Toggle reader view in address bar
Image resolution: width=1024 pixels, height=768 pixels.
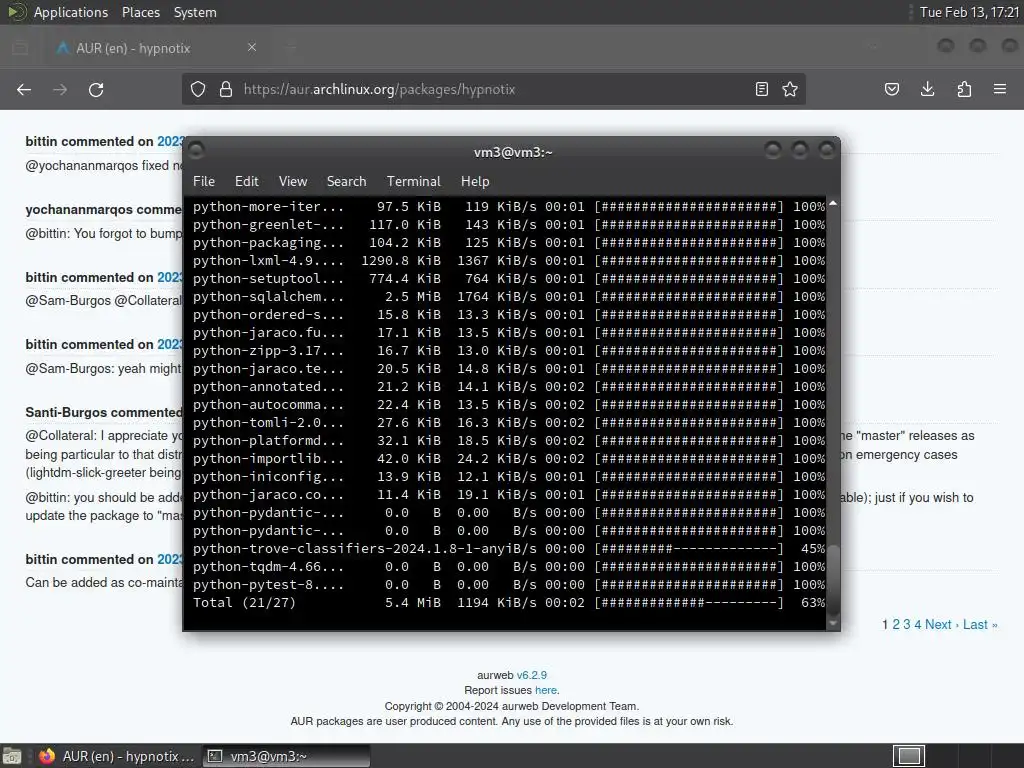761,89
